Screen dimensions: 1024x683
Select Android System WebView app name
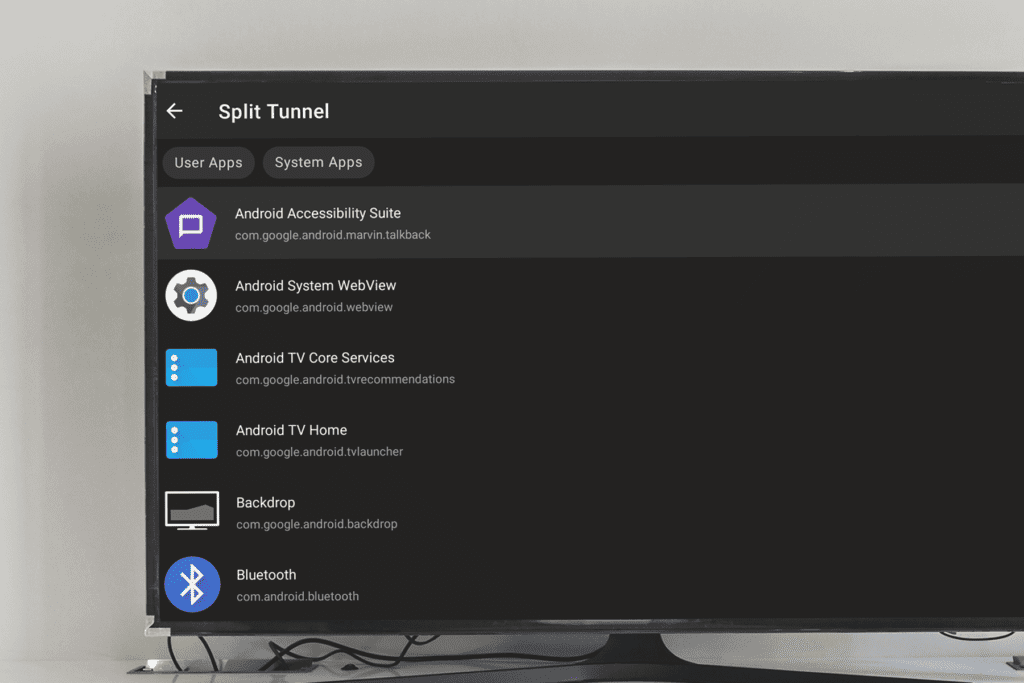315,286
